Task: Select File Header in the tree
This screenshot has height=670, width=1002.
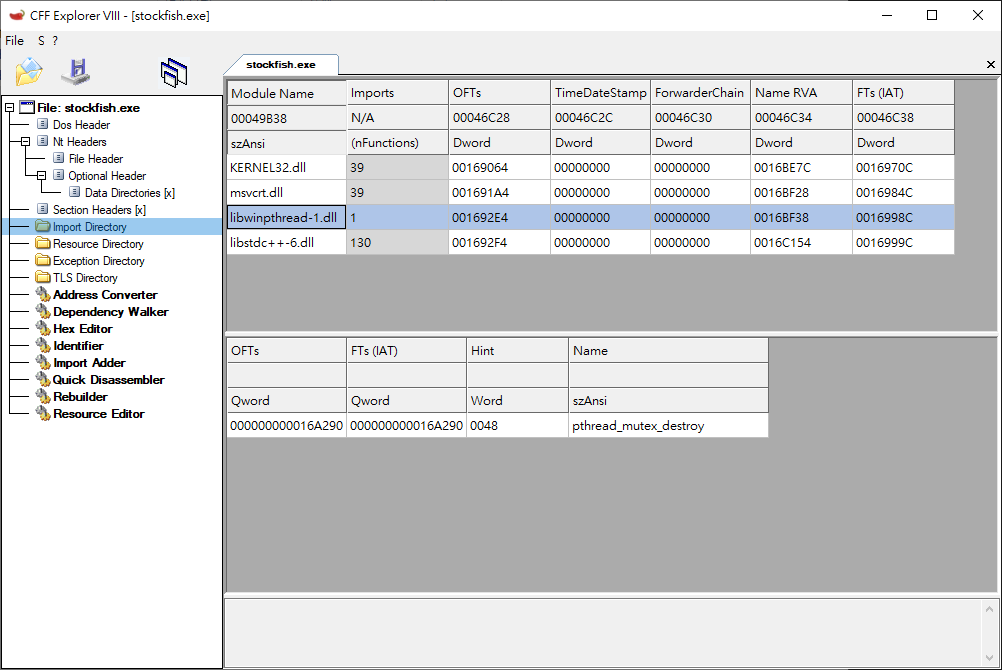Action: (96, 159)
